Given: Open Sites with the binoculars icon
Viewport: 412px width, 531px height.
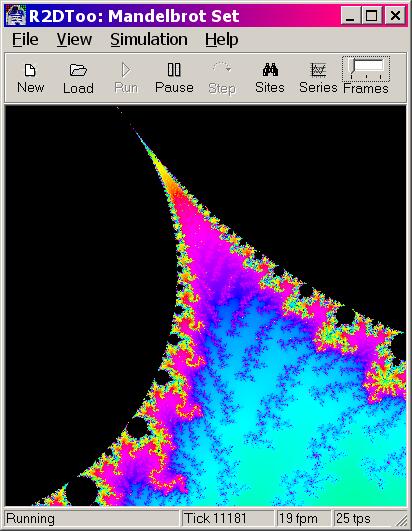Looking at the screenshot, I should tap(270, 70).
